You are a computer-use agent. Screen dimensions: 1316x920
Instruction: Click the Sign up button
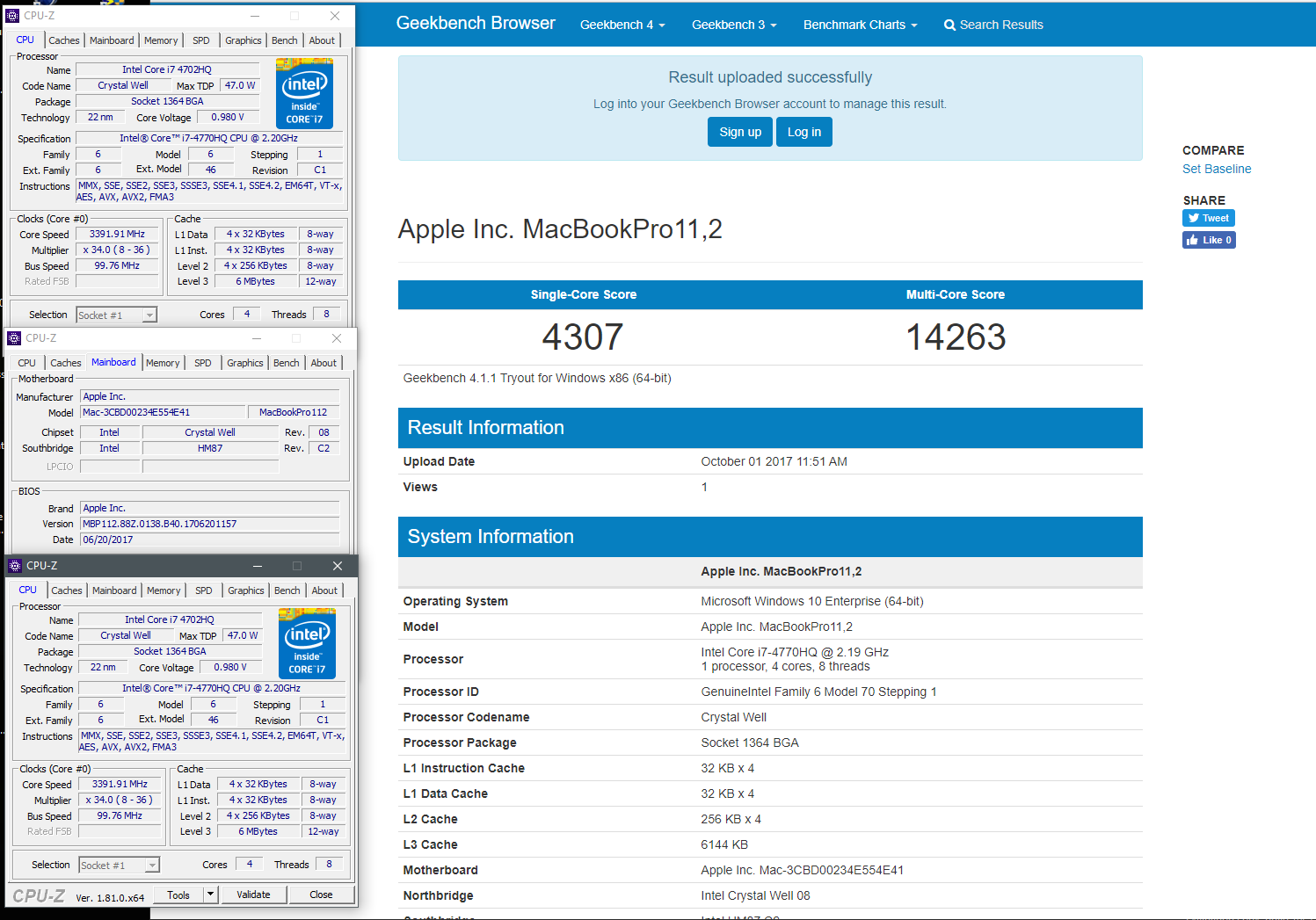(x=740, y=132)
